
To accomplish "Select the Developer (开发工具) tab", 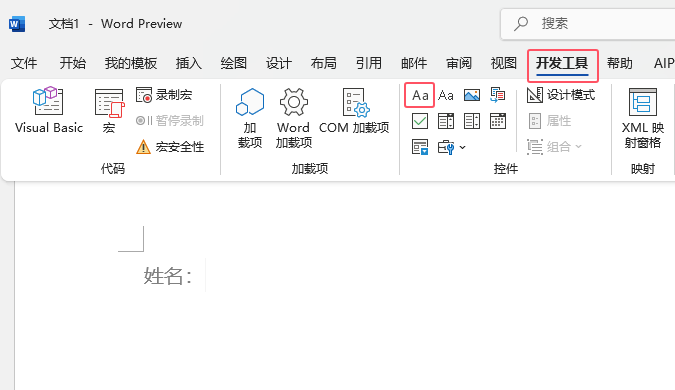I will point(562,65).
